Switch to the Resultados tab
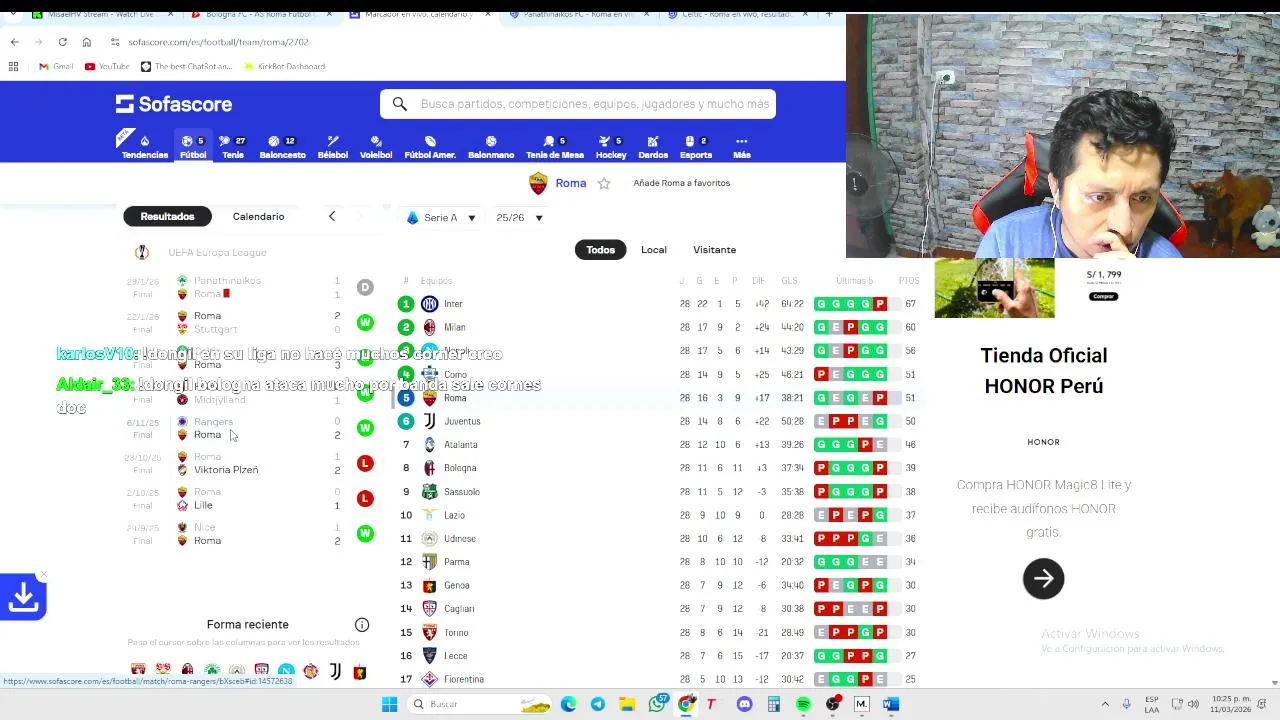This screenshot has width=1280, height=720. [167, 216]
